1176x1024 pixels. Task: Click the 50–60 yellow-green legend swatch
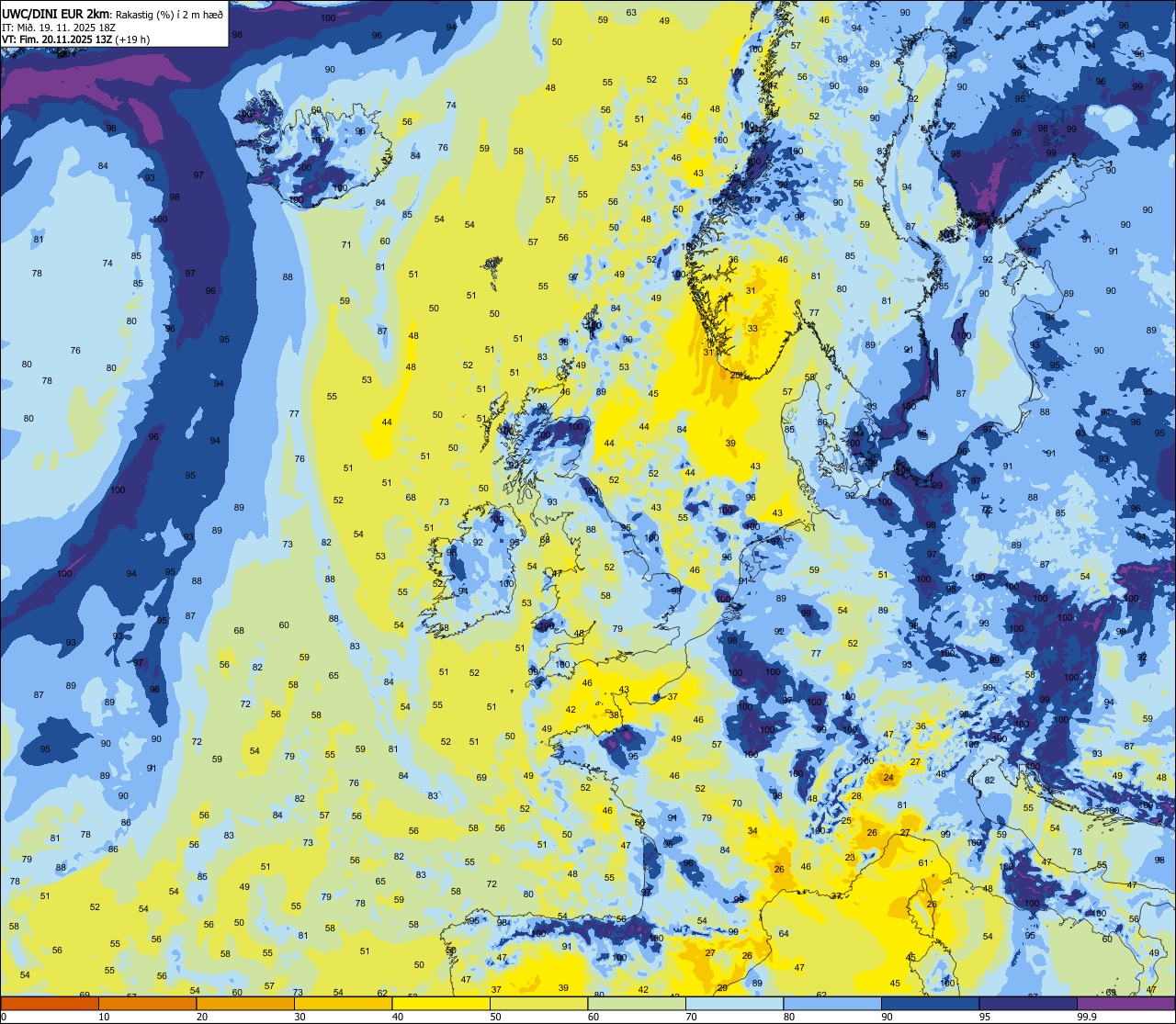538,1003
